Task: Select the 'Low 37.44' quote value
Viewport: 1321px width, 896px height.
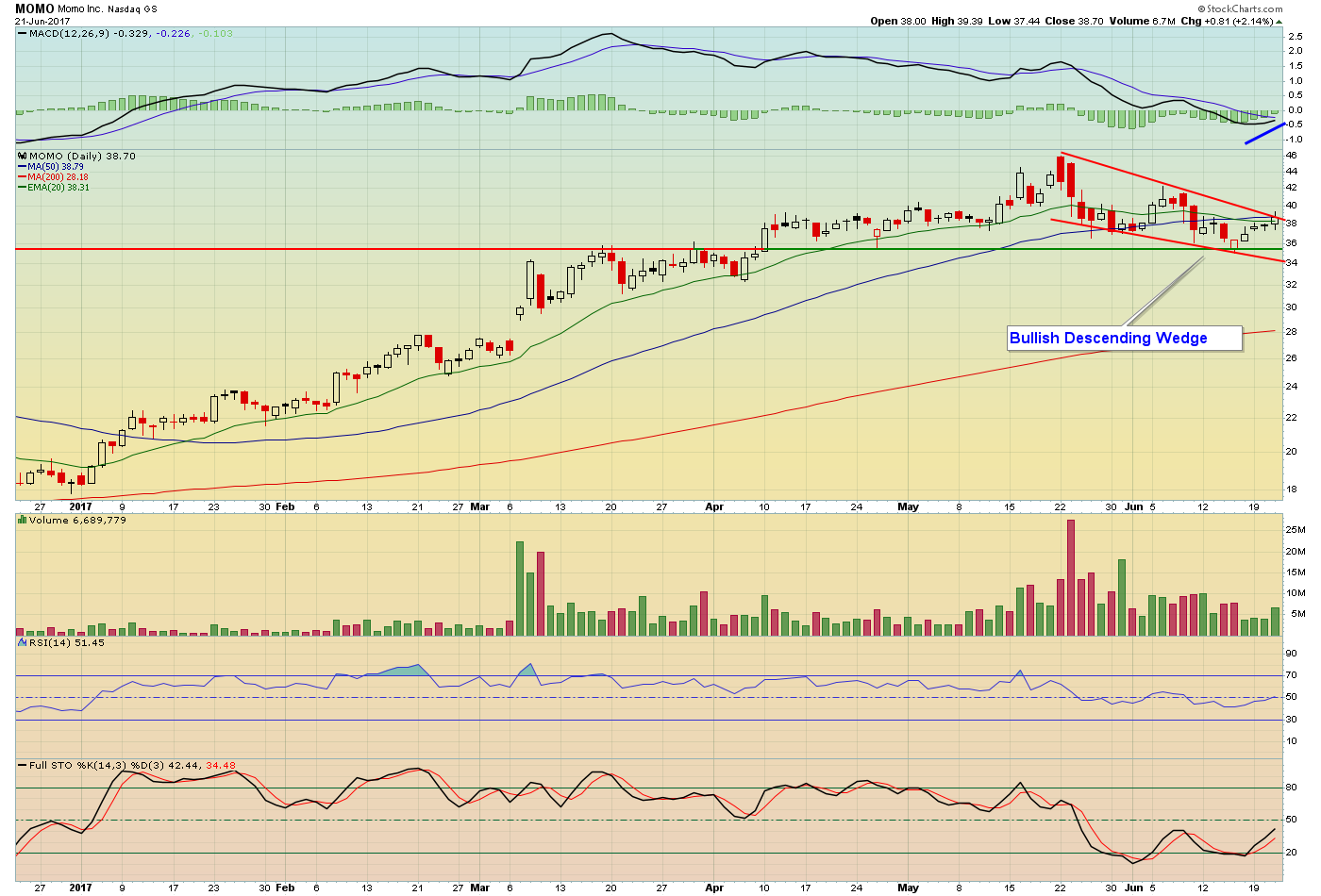Action: (1014, 21)
